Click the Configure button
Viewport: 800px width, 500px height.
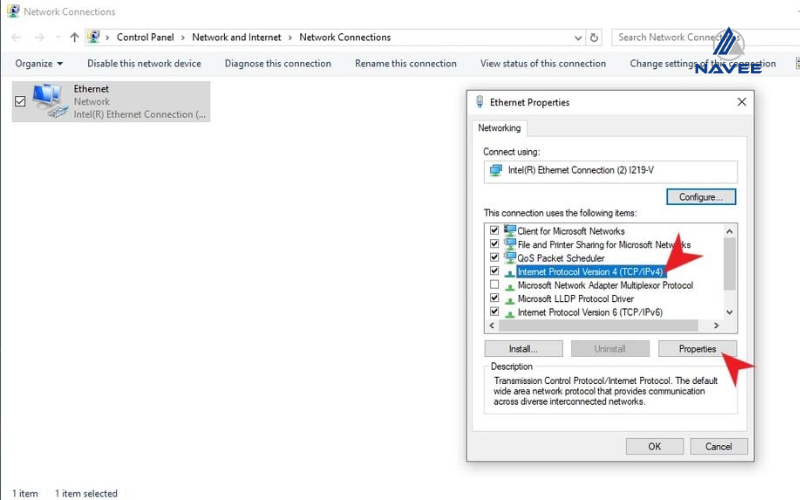point(701,197)
